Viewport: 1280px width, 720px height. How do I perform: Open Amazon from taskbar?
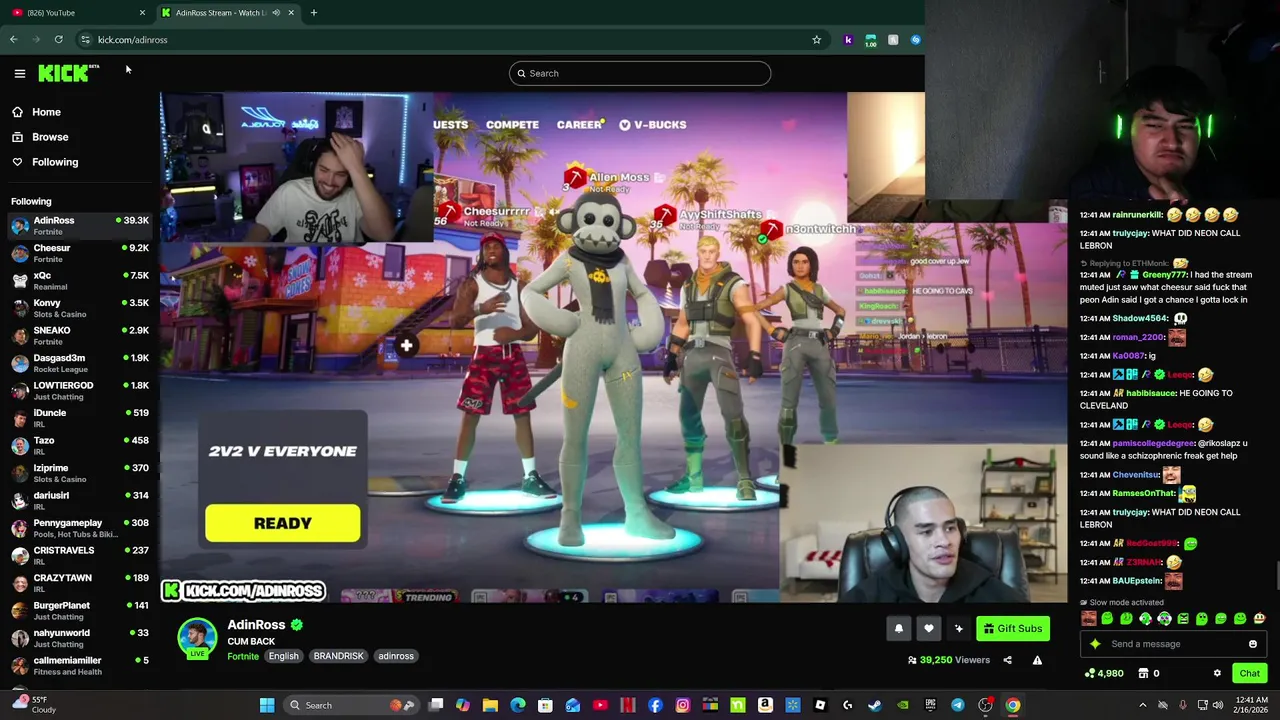pyautogui.click(x=765, y=706)
